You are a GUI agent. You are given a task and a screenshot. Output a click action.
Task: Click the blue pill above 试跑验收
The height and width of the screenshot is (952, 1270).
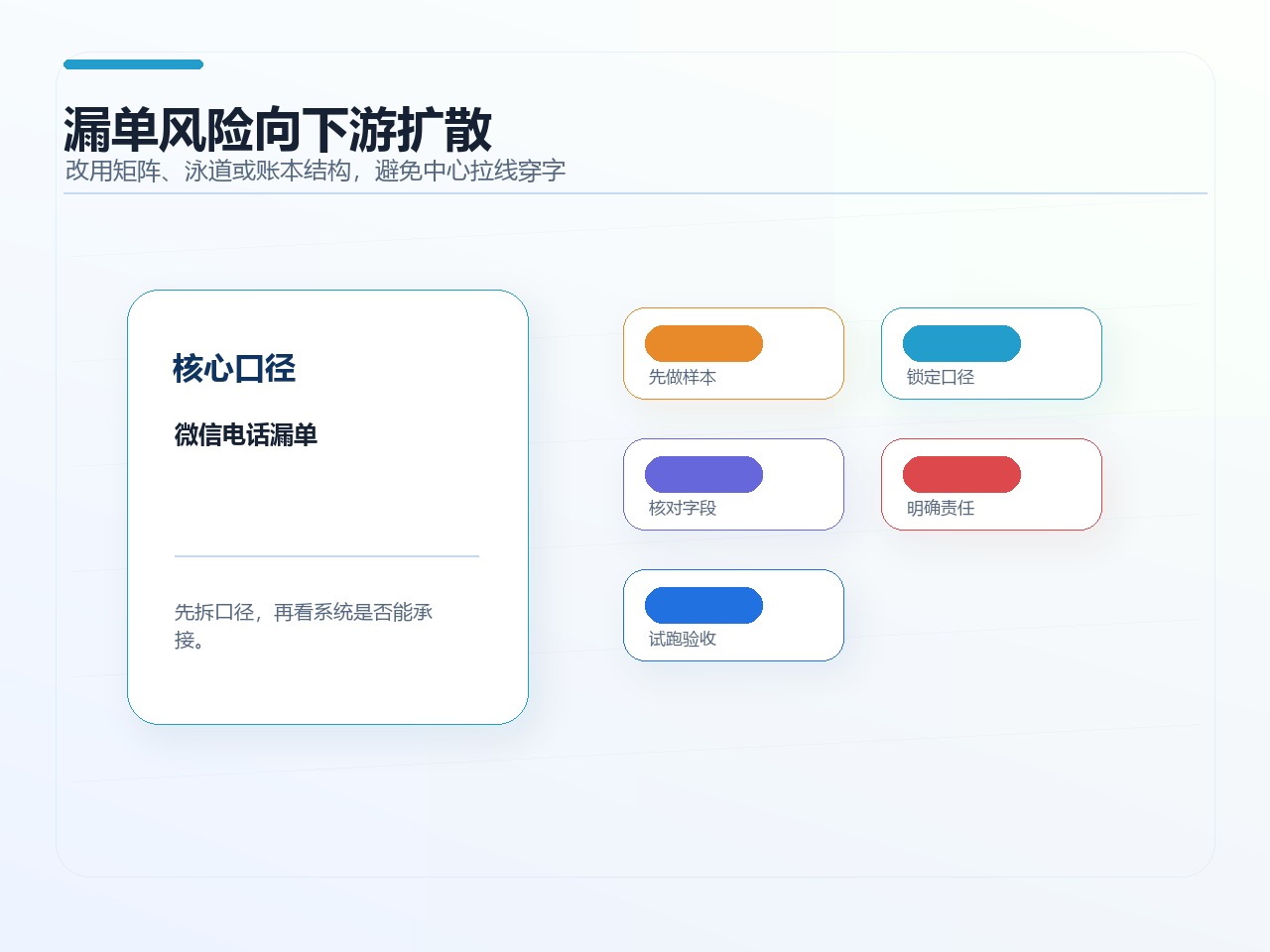703,605
